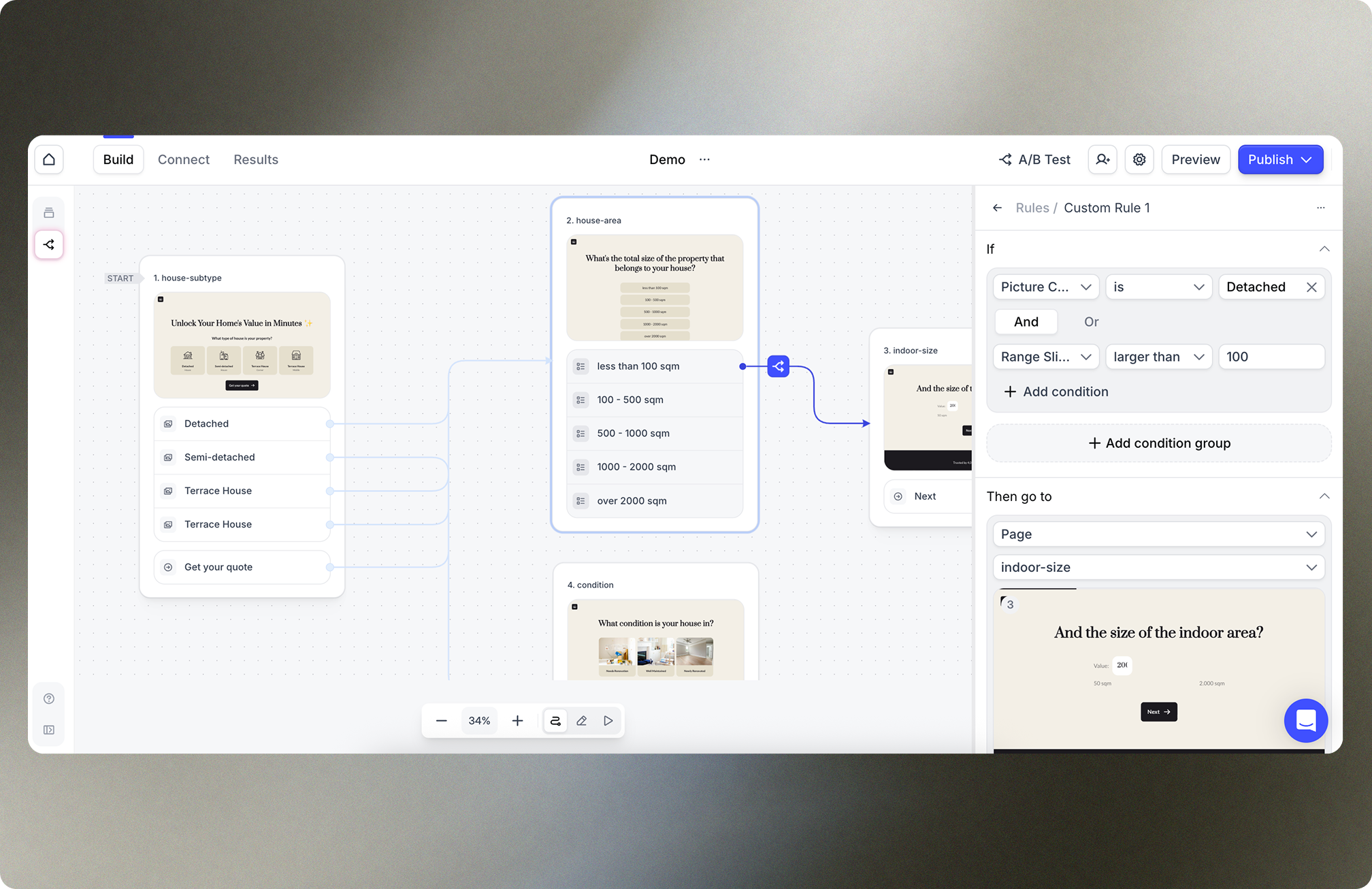Viewport: 1372px width, 889px height.
Task: Click the blue rule node icon
Action: tap(778, 366)
